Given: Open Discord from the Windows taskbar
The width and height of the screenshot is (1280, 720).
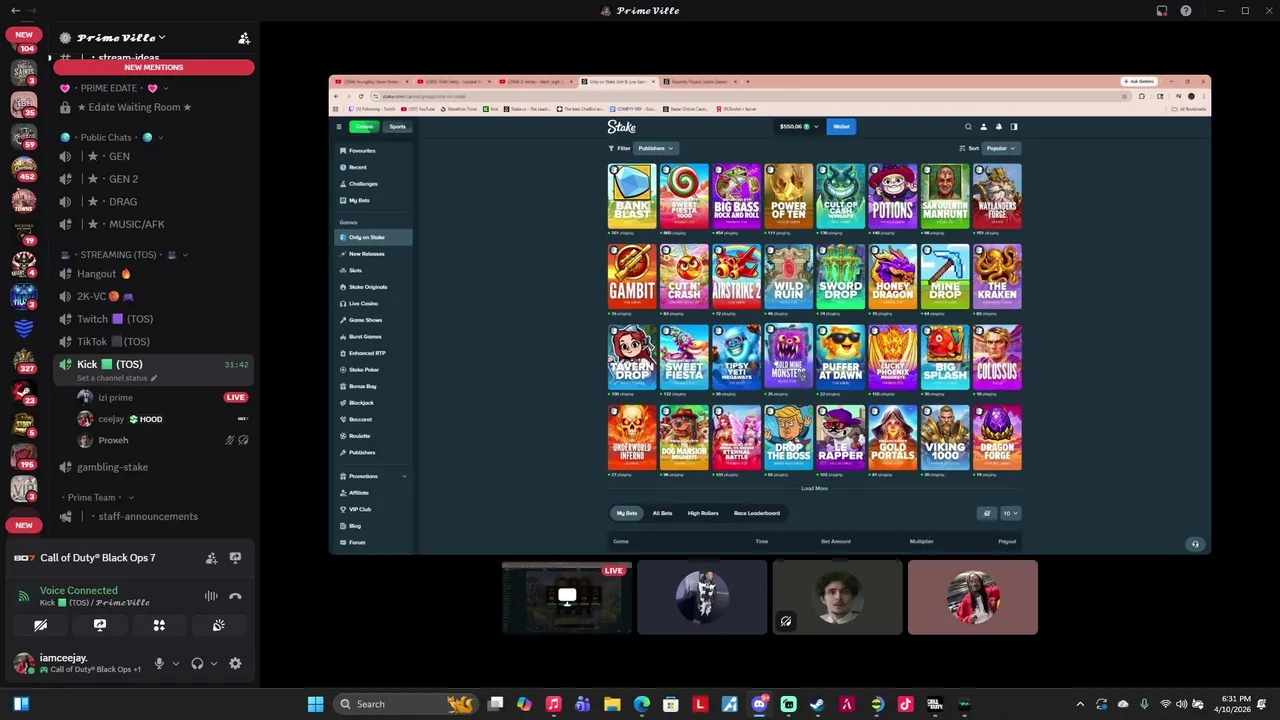Looking at the screenshot, I should point(759,704).
